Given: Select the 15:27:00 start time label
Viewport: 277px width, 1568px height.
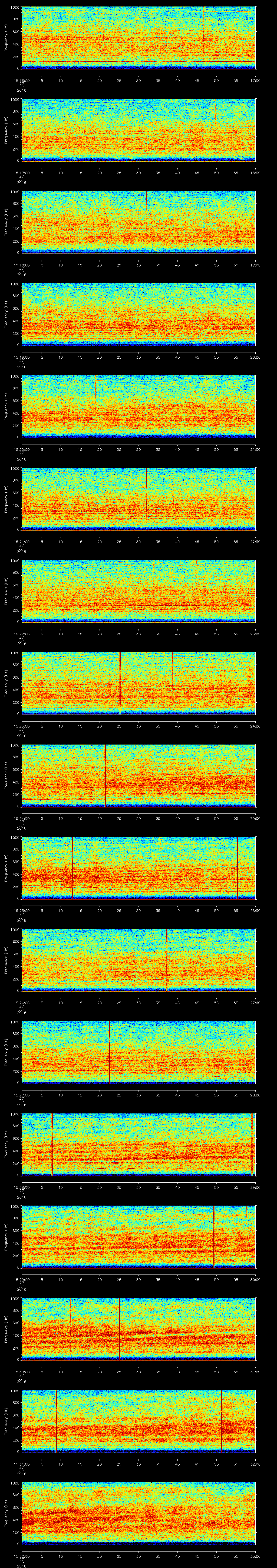Looking at the screenshot, I should 21,1095.
